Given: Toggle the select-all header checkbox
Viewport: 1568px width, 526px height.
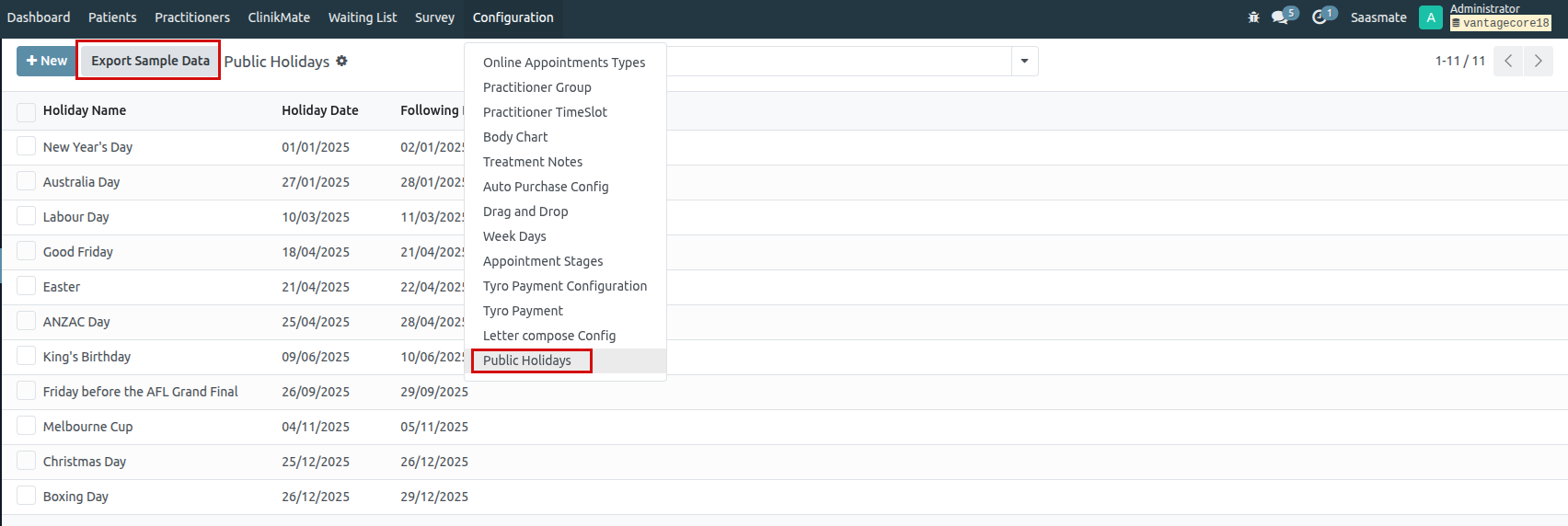Looking at the screenshot, I should tap(27, 111).
